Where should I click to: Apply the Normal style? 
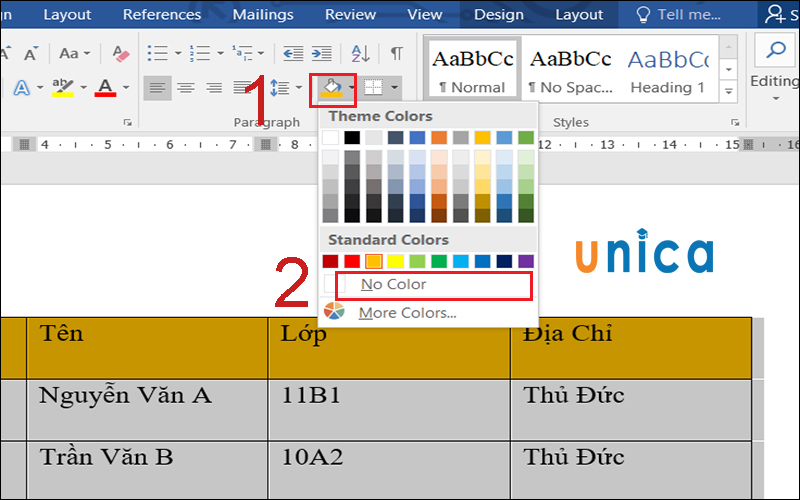click(x=472, y=69)
